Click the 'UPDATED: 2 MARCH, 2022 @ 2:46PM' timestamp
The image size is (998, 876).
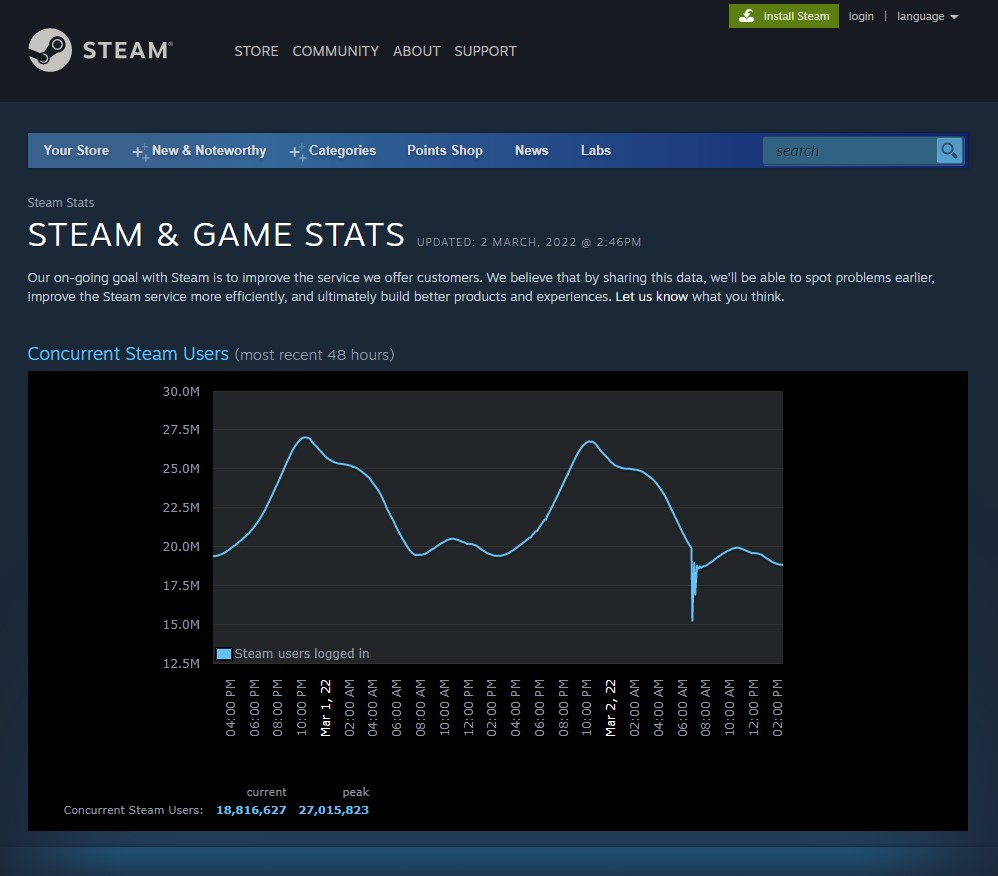(x=529, y=242)
